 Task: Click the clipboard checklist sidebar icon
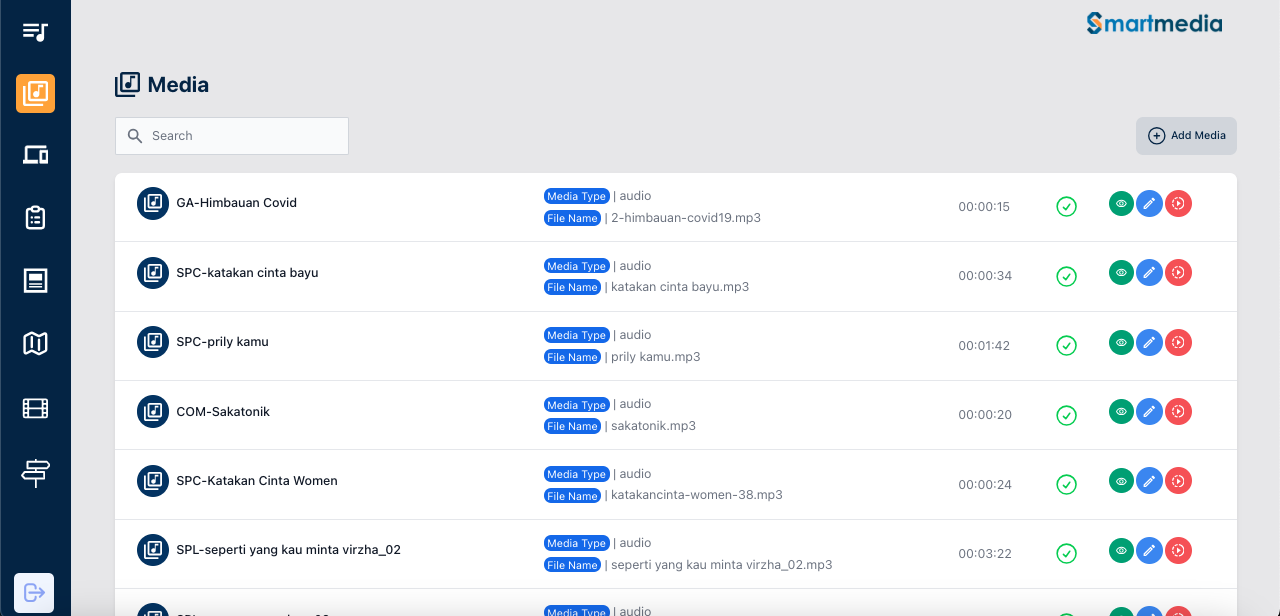tap(35, 218)
